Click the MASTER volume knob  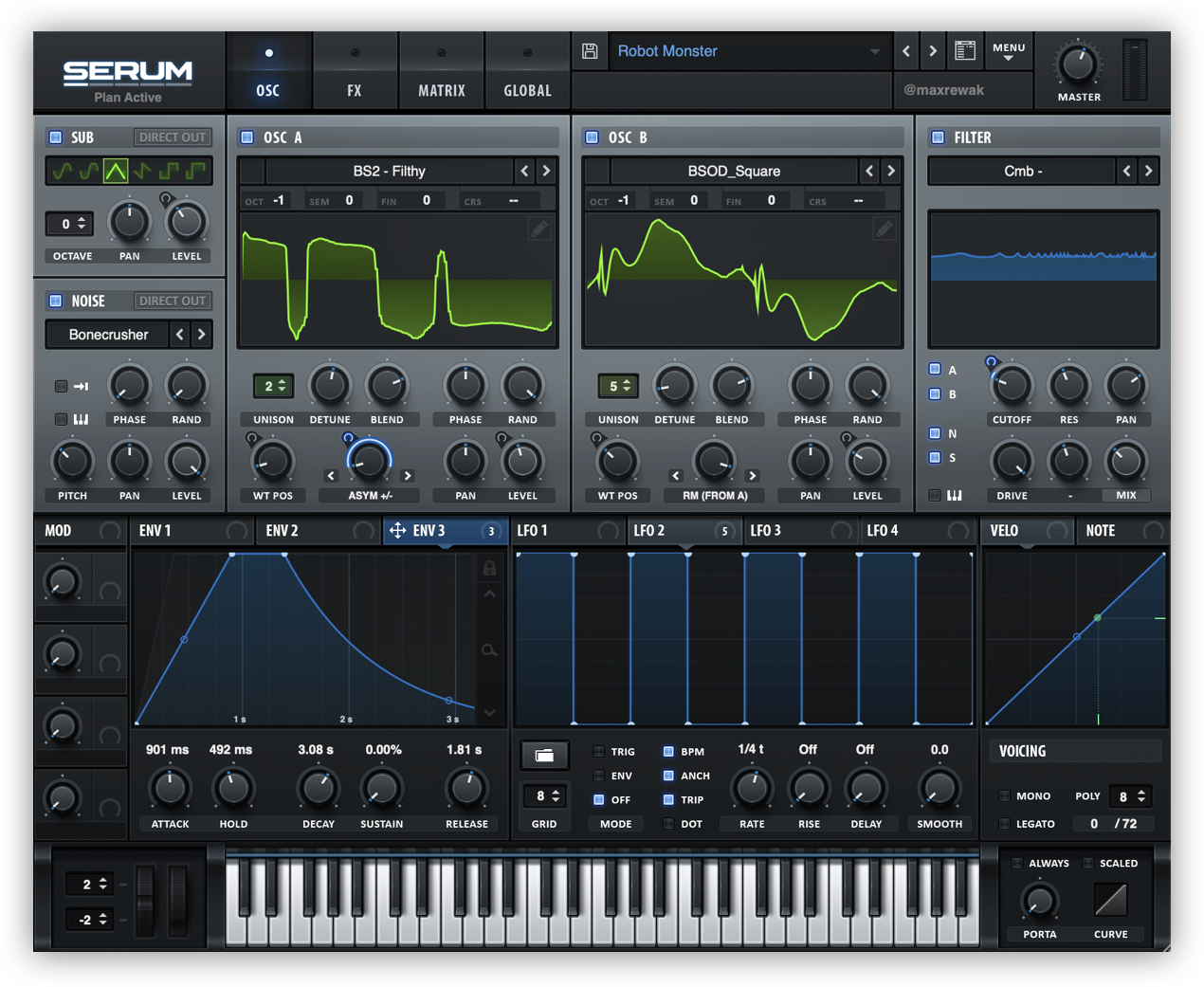pyautogui.click(x=1078, y=64)
